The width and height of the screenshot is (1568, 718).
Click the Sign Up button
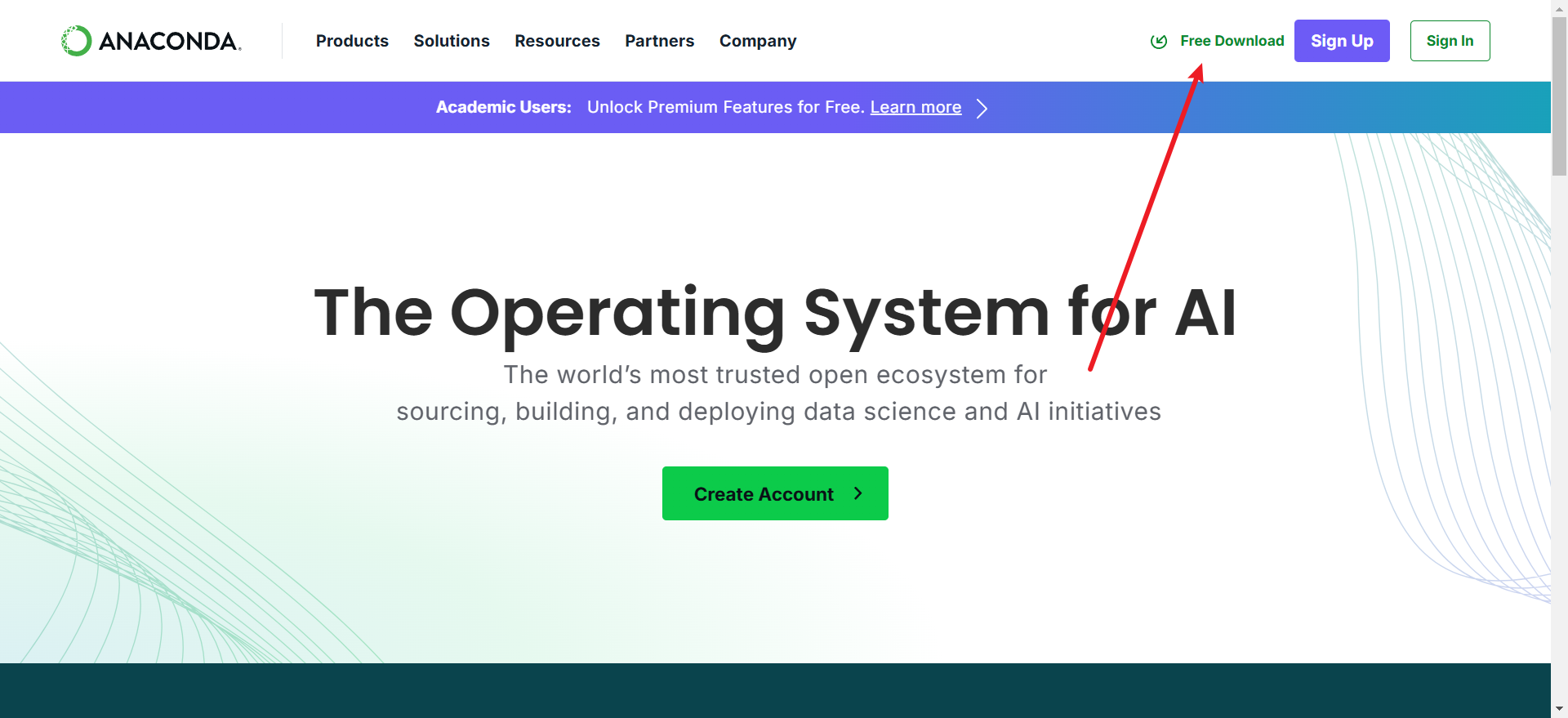point(1342,41)
